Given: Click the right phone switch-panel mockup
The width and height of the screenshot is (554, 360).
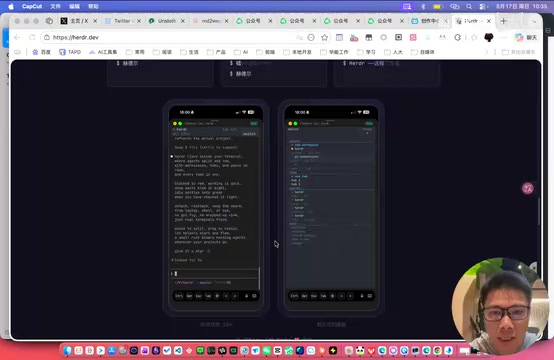Looking at the screenshot, I should [331, 208].
